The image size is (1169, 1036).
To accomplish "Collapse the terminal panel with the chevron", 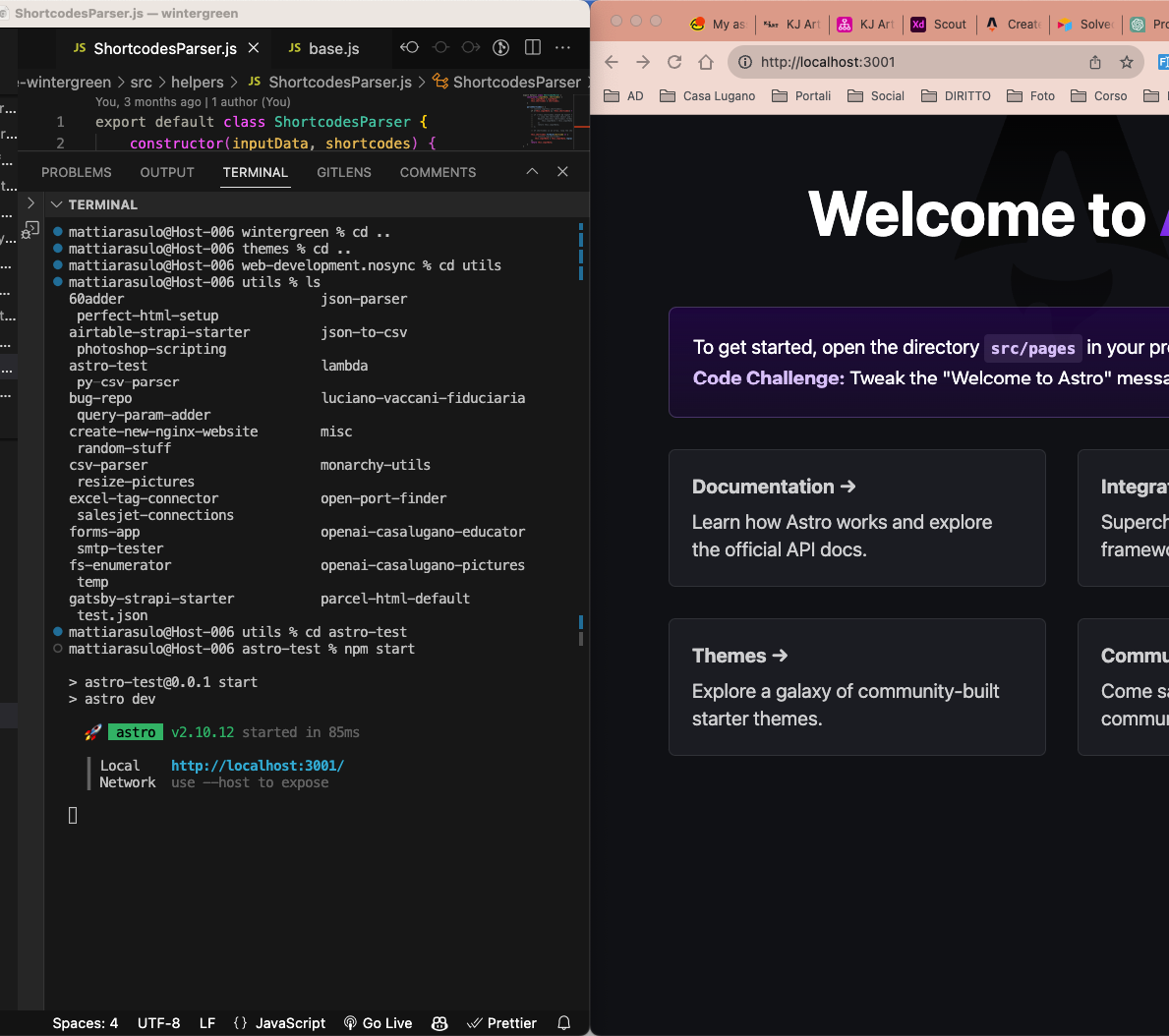I will click(x=532, y=171).
